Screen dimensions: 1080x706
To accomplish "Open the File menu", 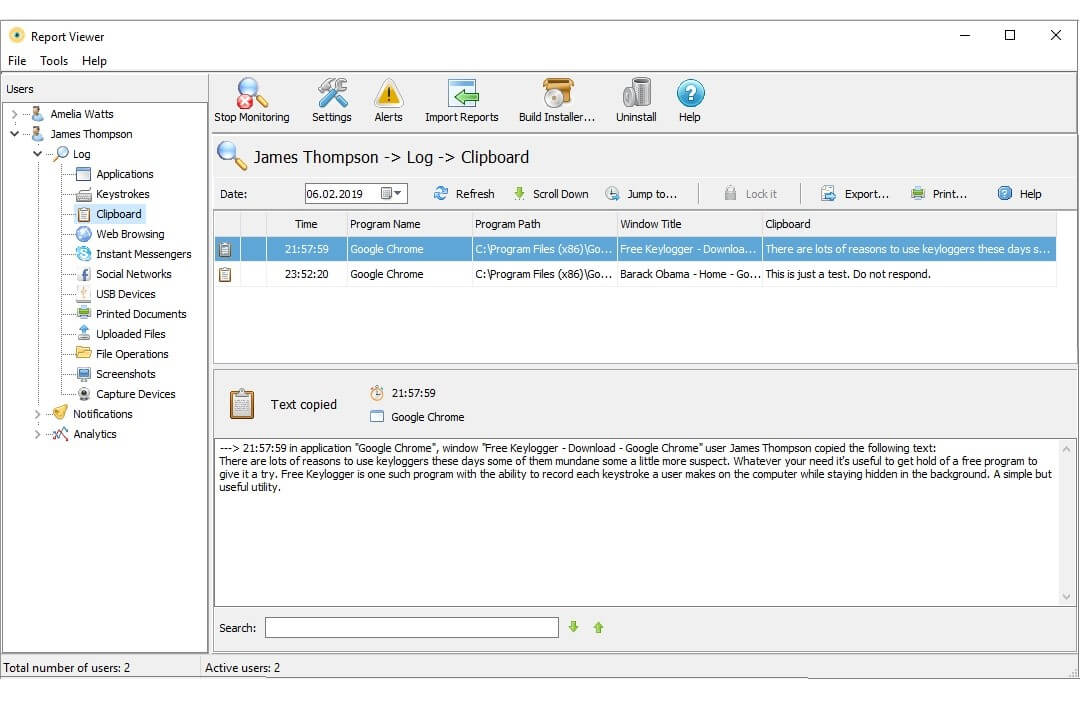I will point(17,61).
